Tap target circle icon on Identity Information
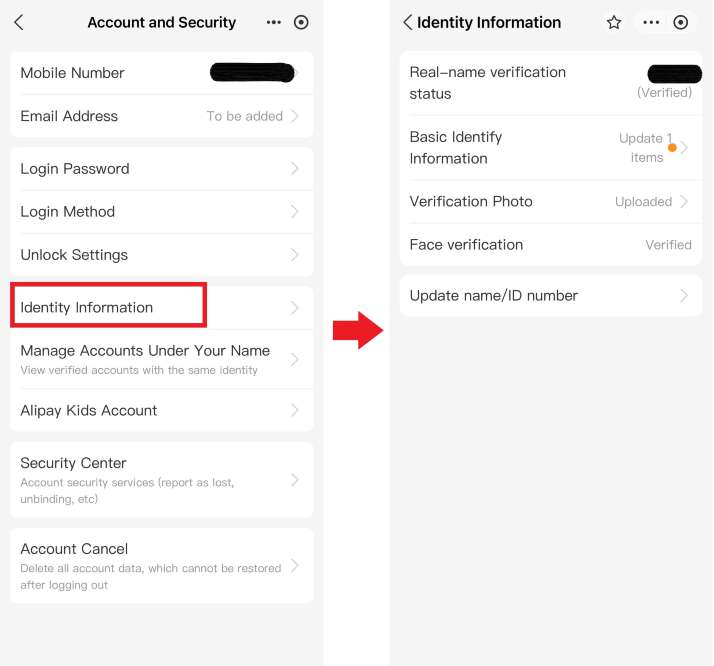Viewport: 714px width, 666px height. coord(680,22)
